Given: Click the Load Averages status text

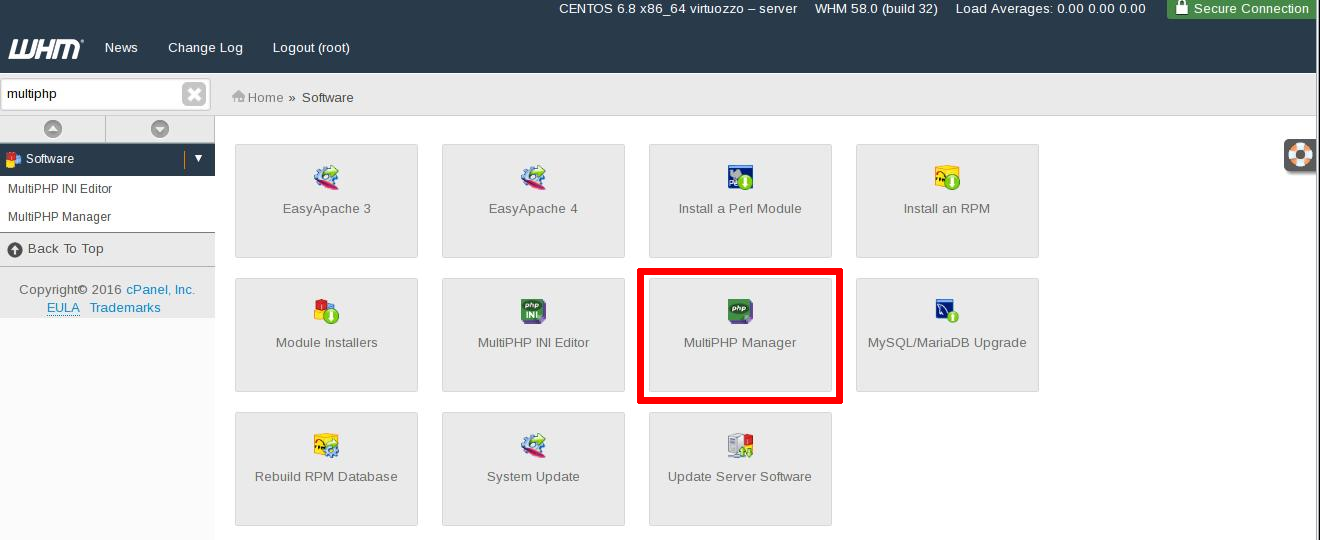Looking at the screenshot, I should [x=1051, y=9].
